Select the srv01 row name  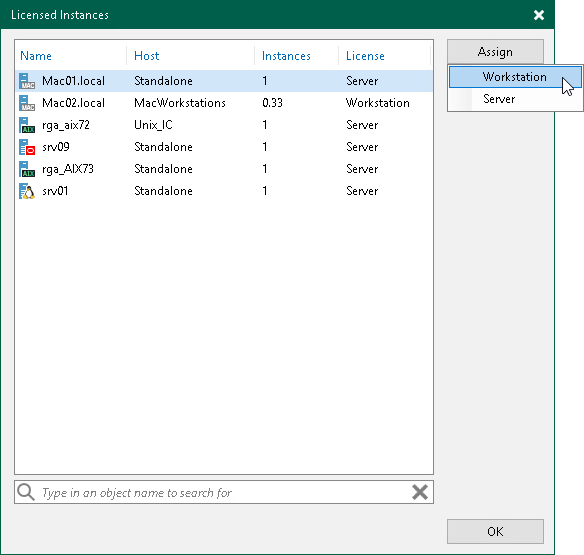click(55, 191)
